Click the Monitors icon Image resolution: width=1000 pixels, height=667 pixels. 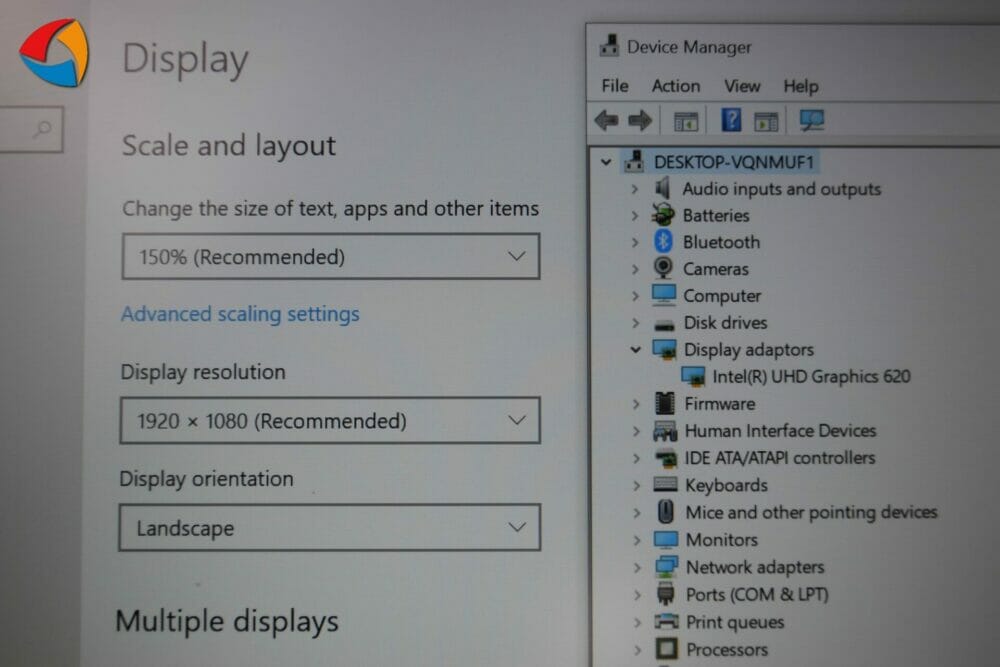(666, 539)
